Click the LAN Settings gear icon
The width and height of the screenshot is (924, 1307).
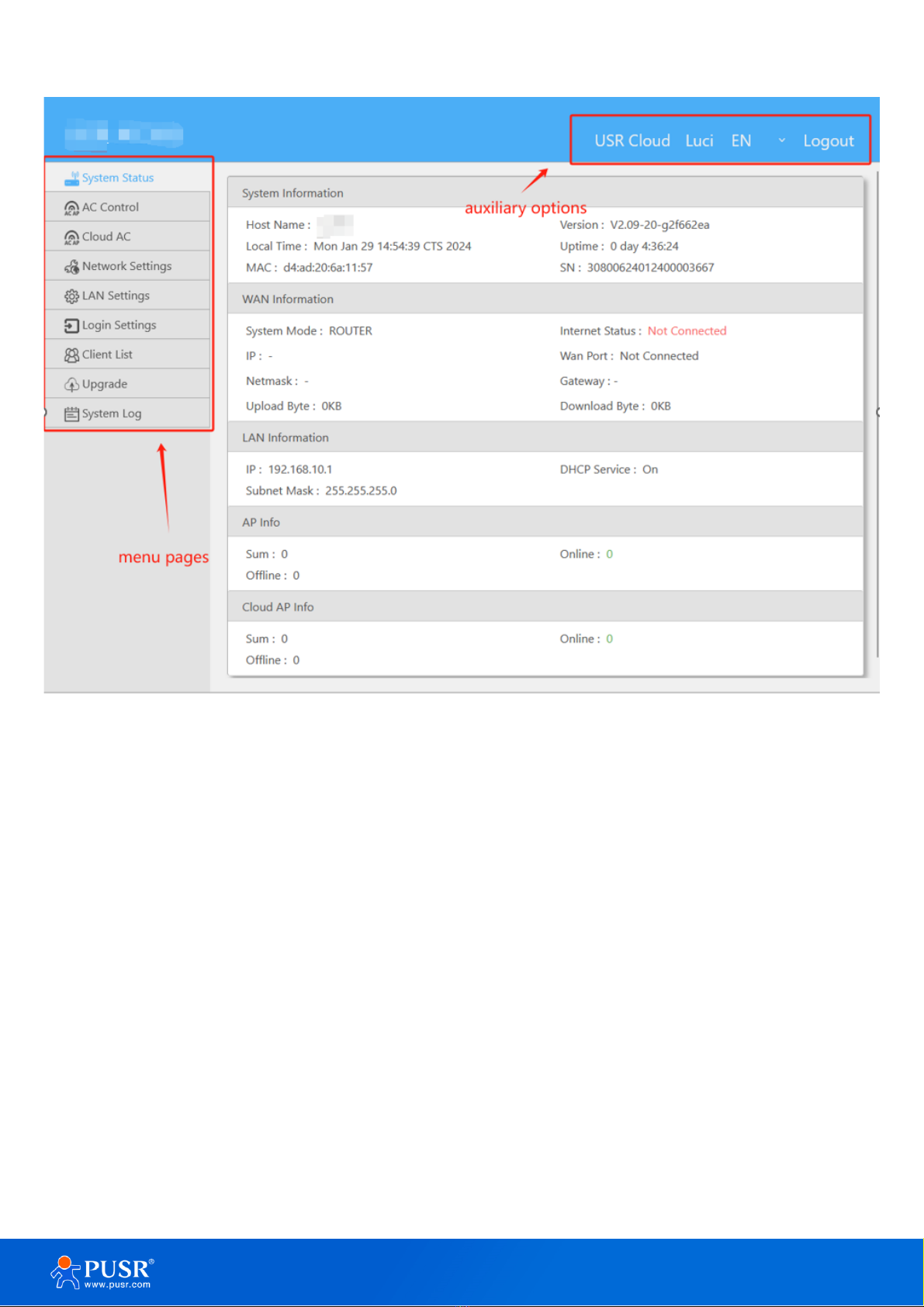pyautogui.click(x=71, y=296)
